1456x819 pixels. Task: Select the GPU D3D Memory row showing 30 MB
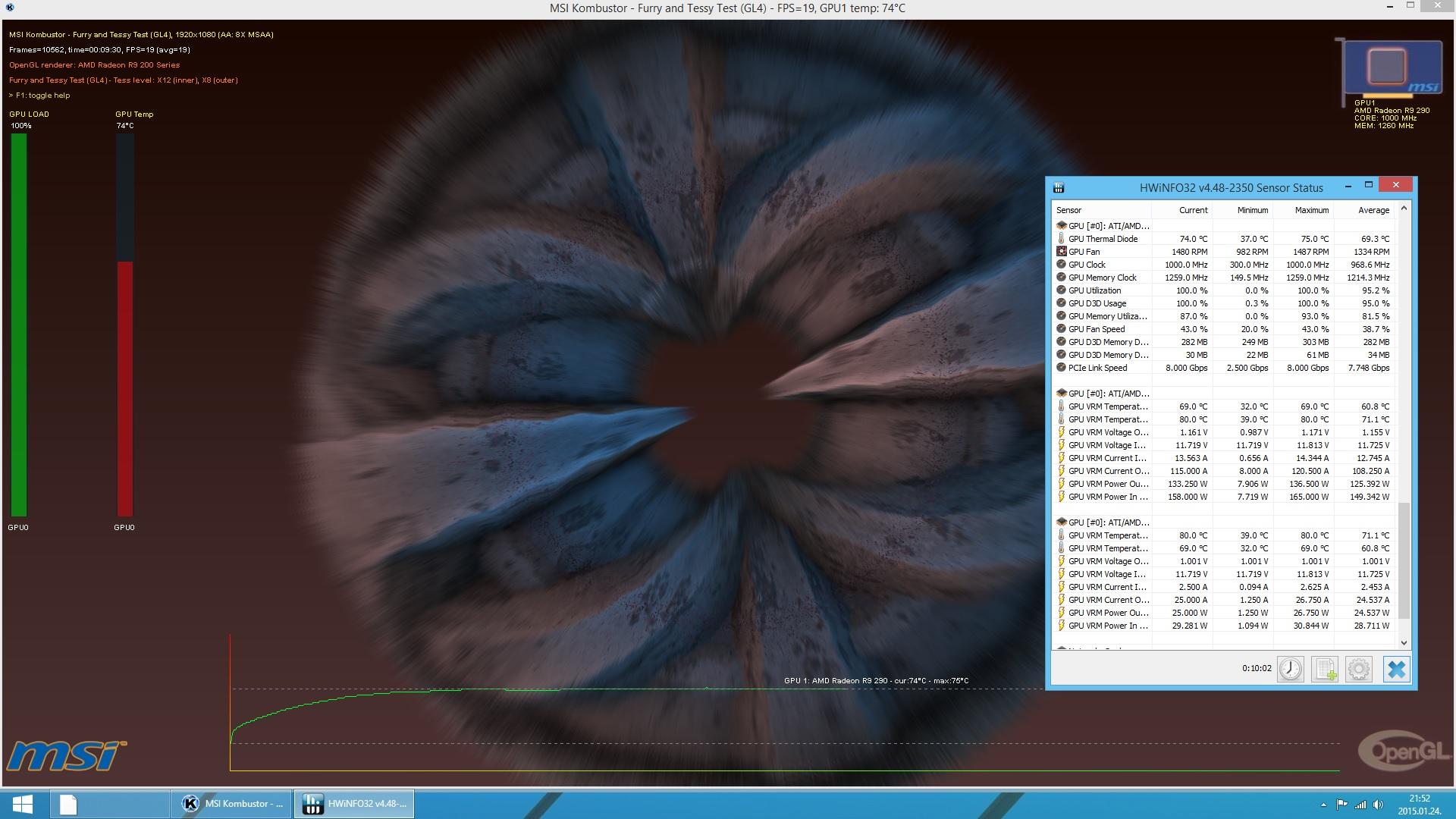click(x=1224, y=354)
